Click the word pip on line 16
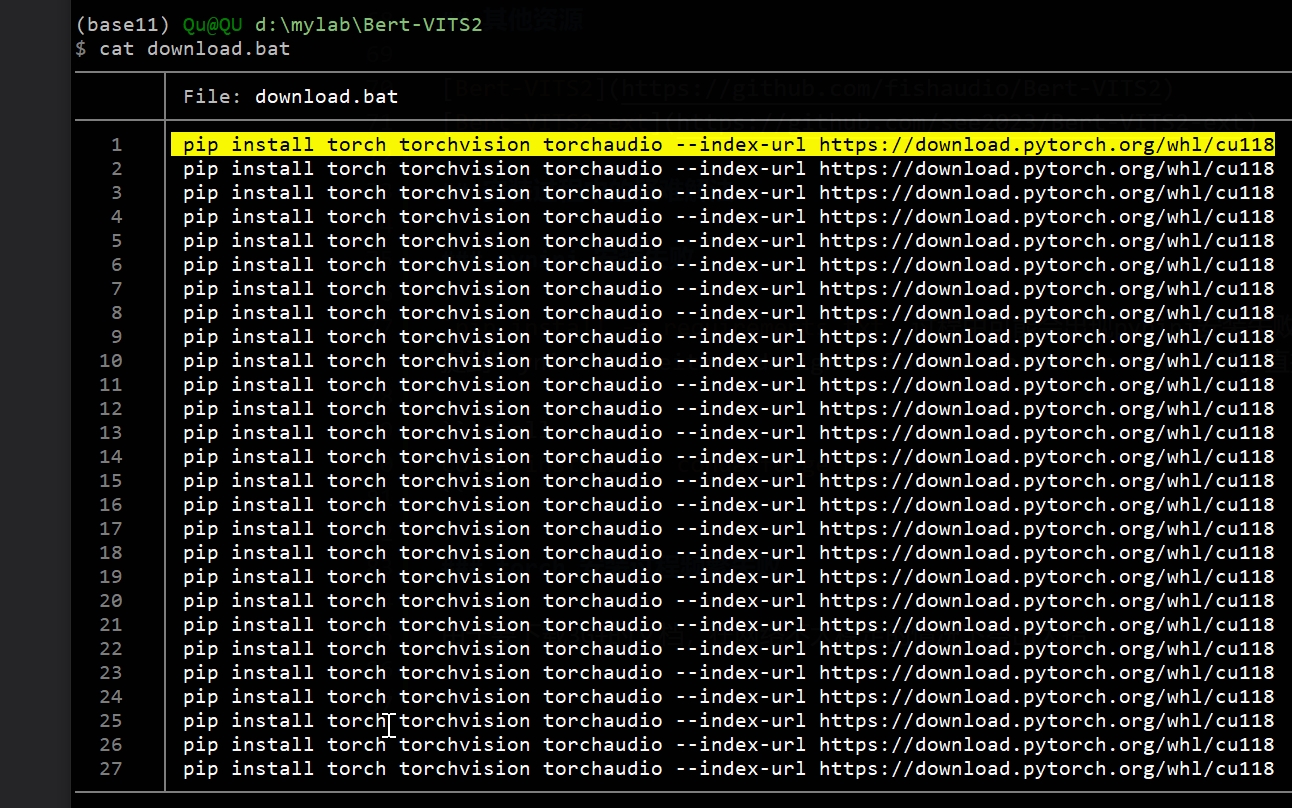This screenshot has height=808, width=1292. click(200, 505)
